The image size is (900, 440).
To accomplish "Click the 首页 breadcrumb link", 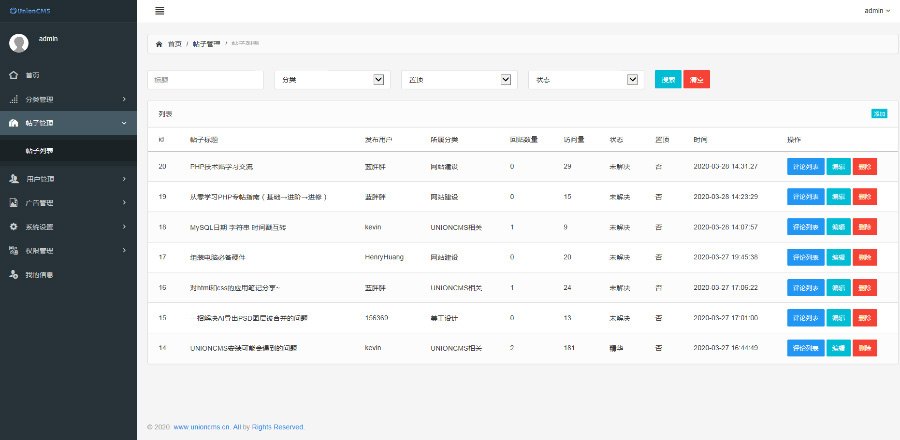I will (174, 44).
